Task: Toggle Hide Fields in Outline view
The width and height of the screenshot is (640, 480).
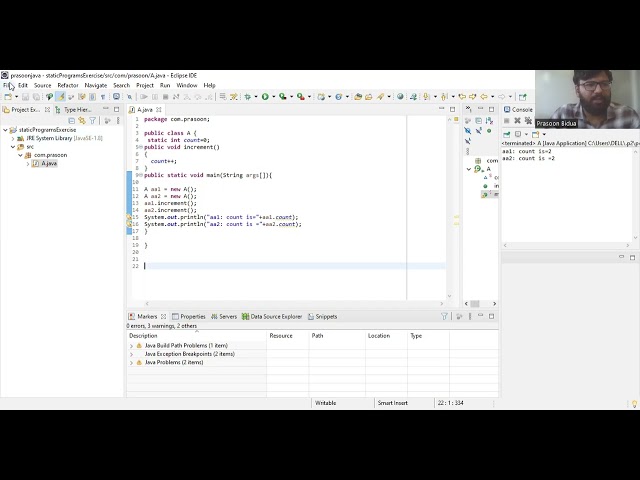Action: (468, 131)
